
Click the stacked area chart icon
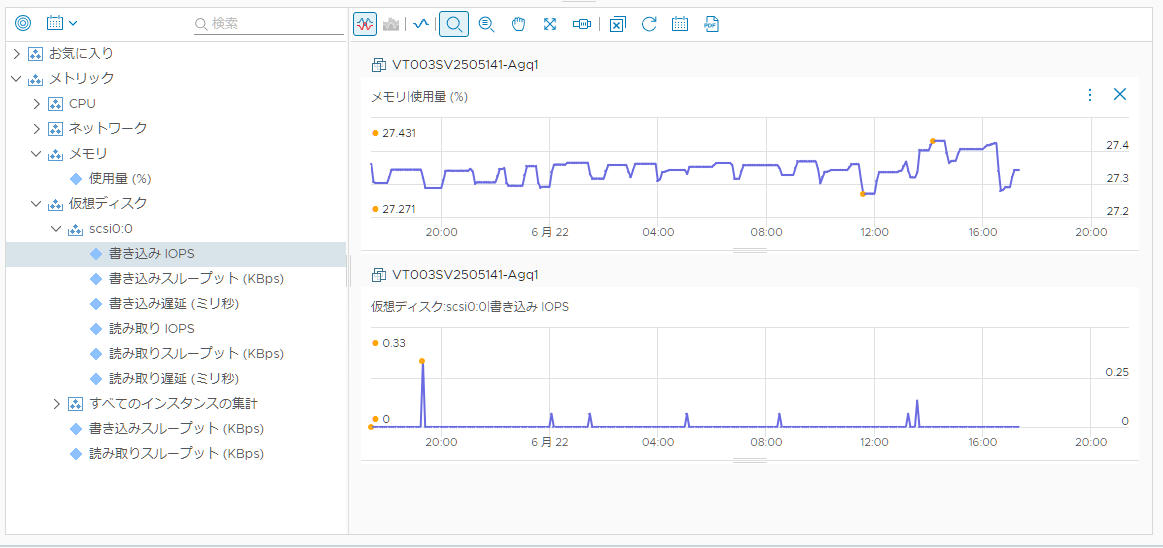tap(391, 24)
